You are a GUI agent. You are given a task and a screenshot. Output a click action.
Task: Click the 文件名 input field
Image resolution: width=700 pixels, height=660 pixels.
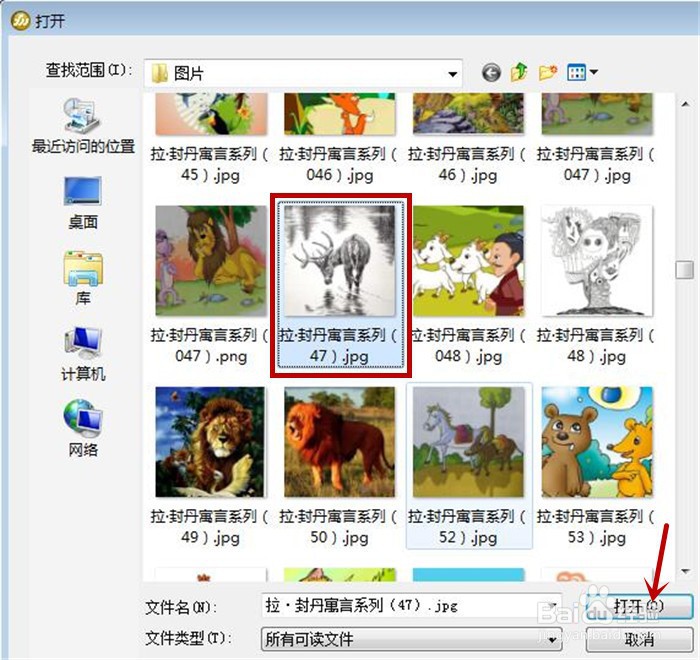pos(410,606)
